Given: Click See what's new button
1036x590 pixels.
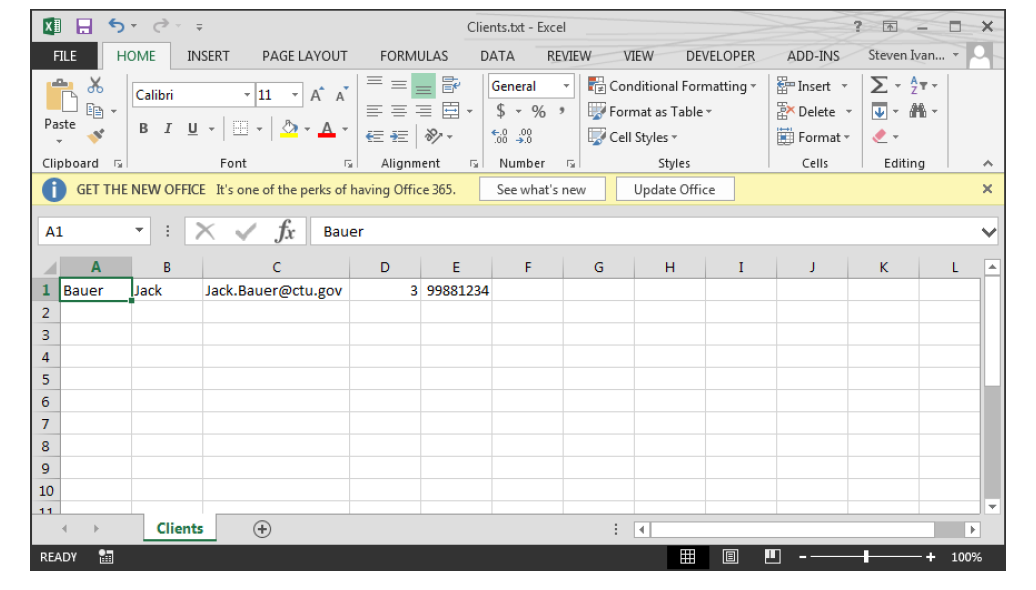Looking at the screenshot, I should 542,190.
